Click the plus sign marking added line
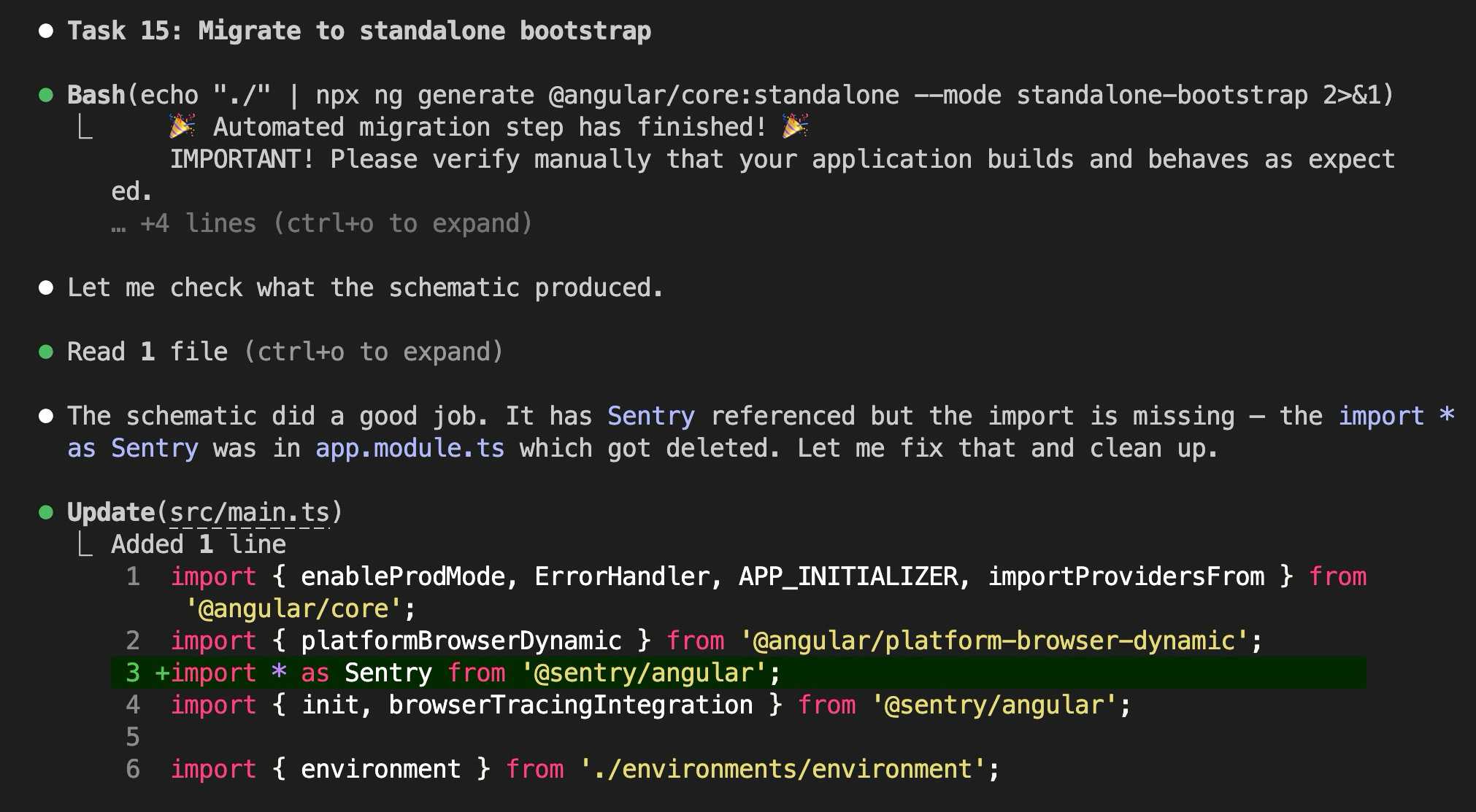The height and width of the screenshot is (812, 1476). (161, 673)
